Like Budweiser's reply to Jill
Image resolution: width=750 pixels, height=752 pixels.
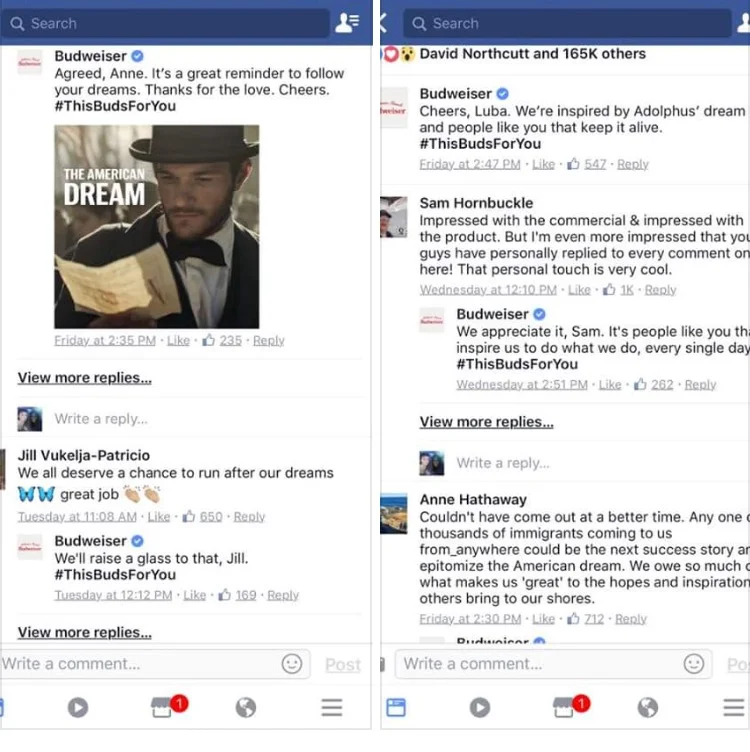[x=195, y=595]
